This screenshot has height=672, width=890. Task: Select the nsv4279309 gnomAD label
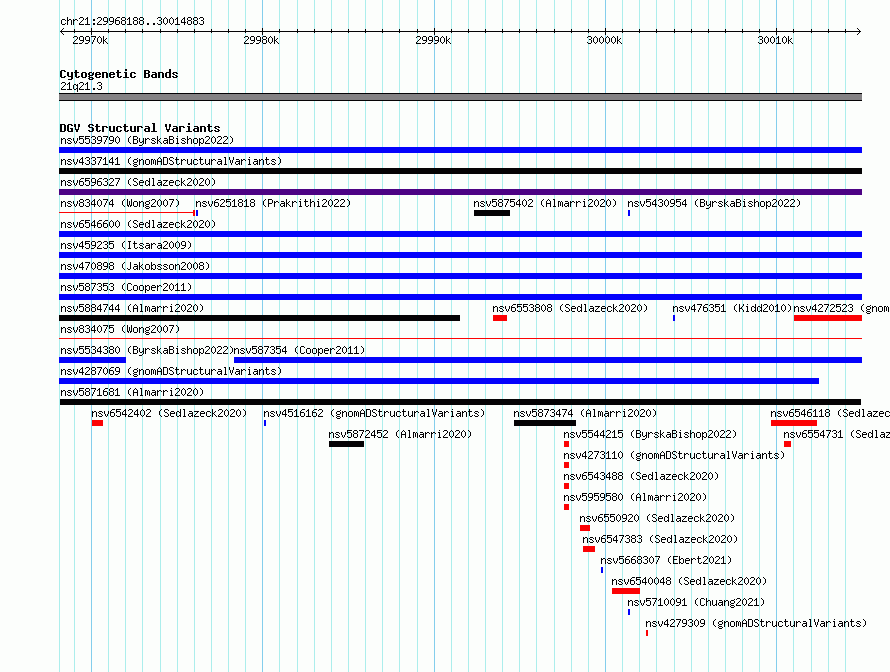[756, 623]
